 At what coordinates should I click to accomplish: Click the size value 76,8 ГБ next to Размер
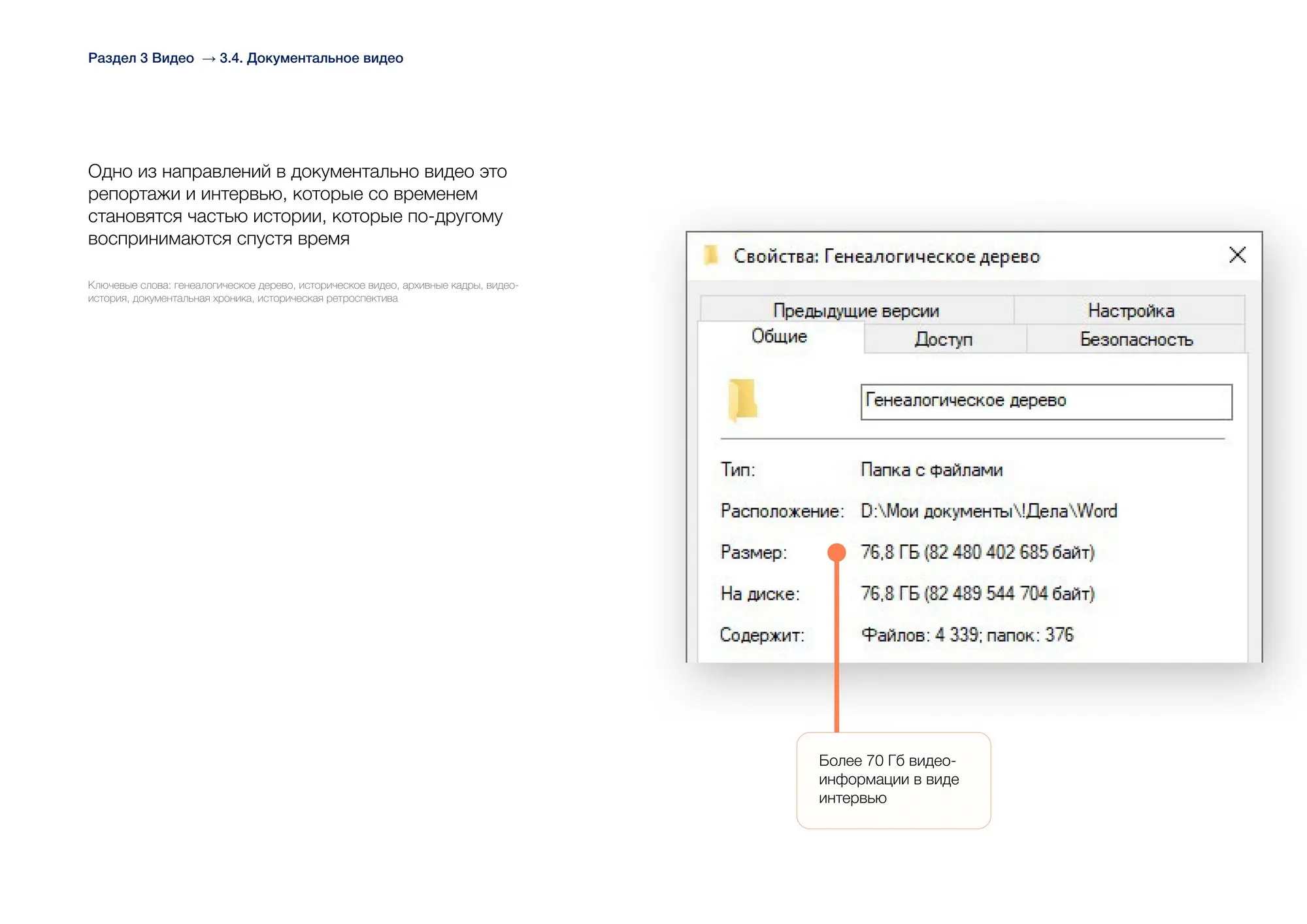click(977, 552)
